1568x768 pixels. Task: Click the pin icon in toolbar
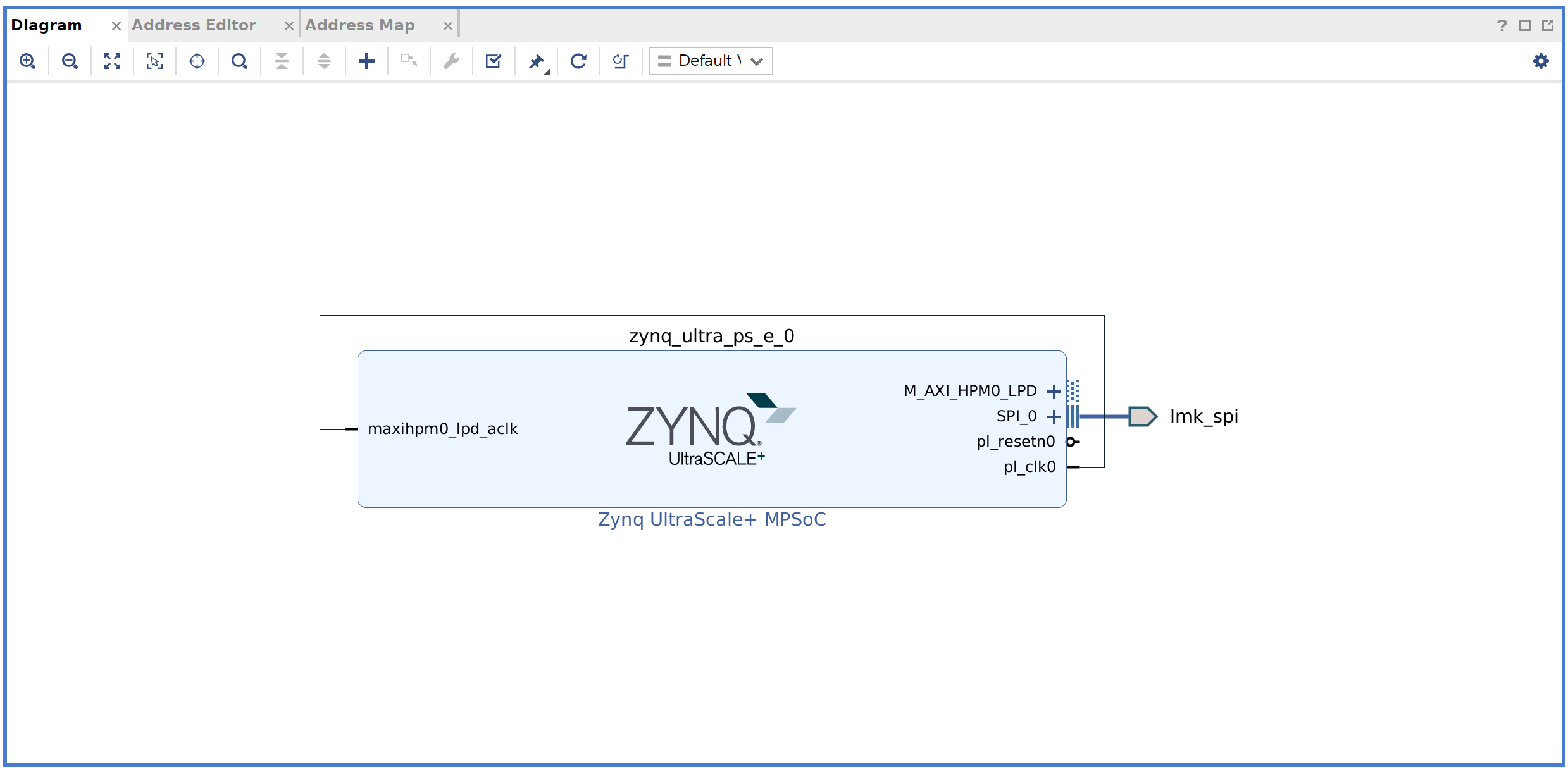(537, 61)
